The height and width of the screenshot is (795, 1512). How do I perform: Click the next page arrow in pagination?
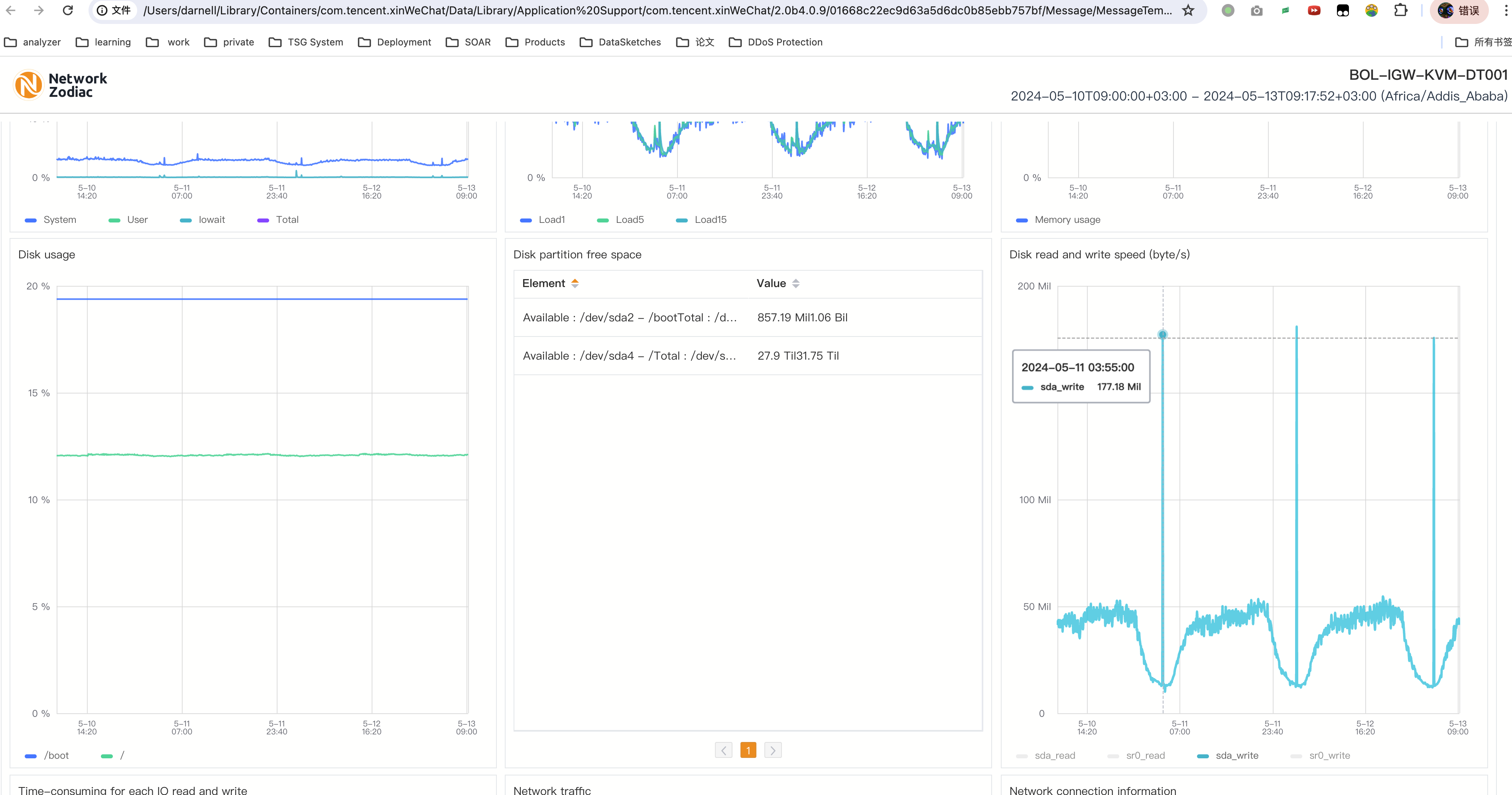[x=772, y=750]
